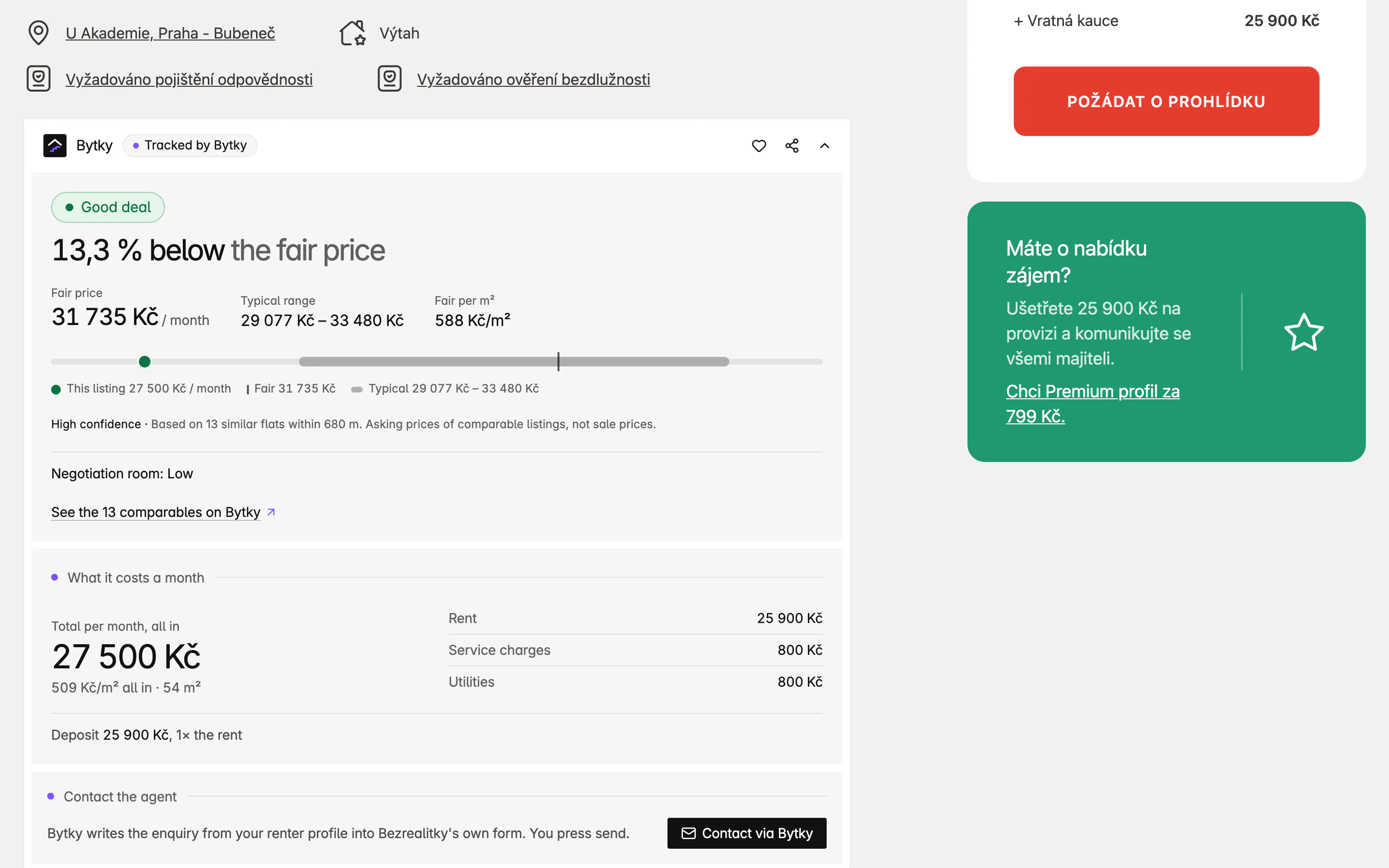
Task: Click the High confidence note text
Action: click(x=354, y=424)
